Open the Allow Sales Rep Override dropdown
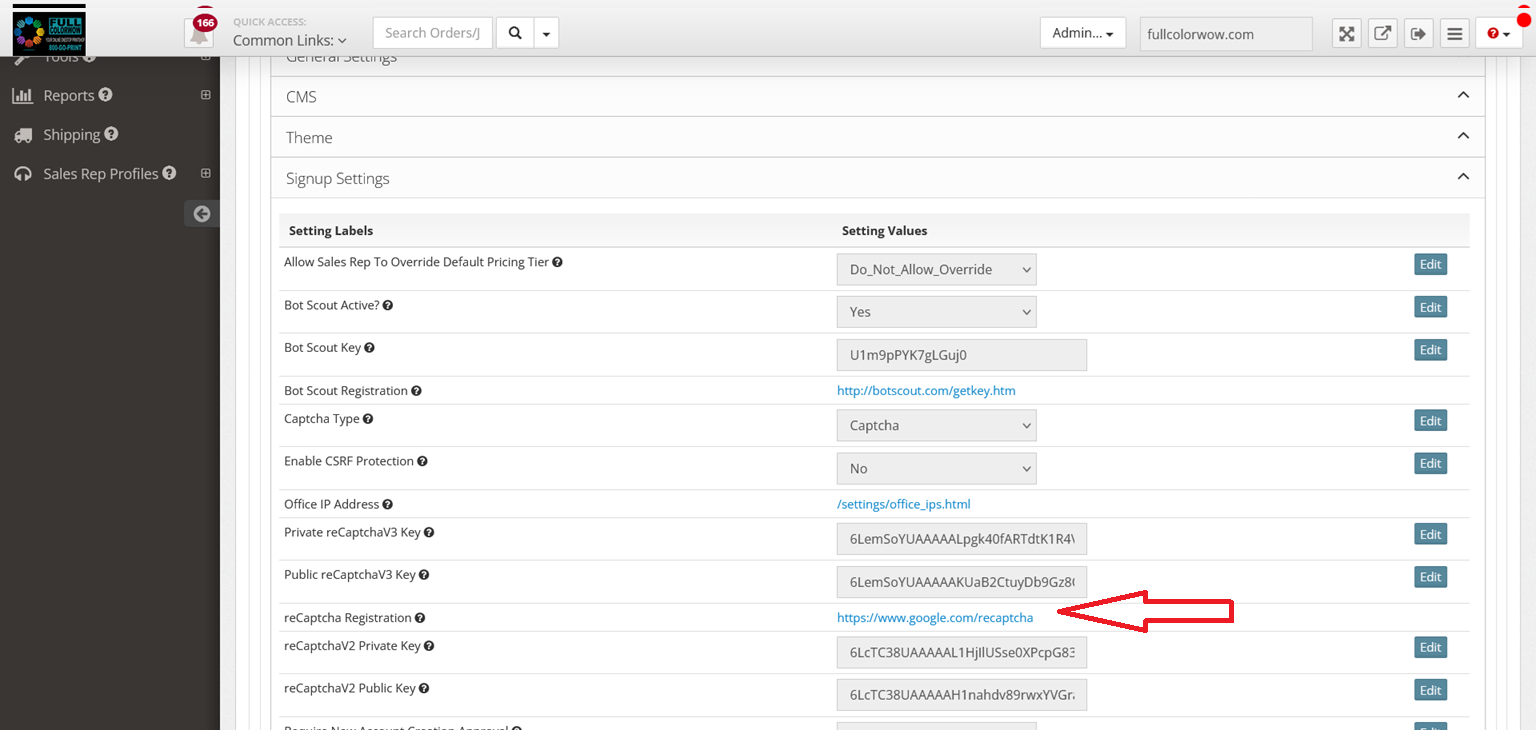Image resolution: width=1536 pixels, height=730 pixels. point(936,270)
